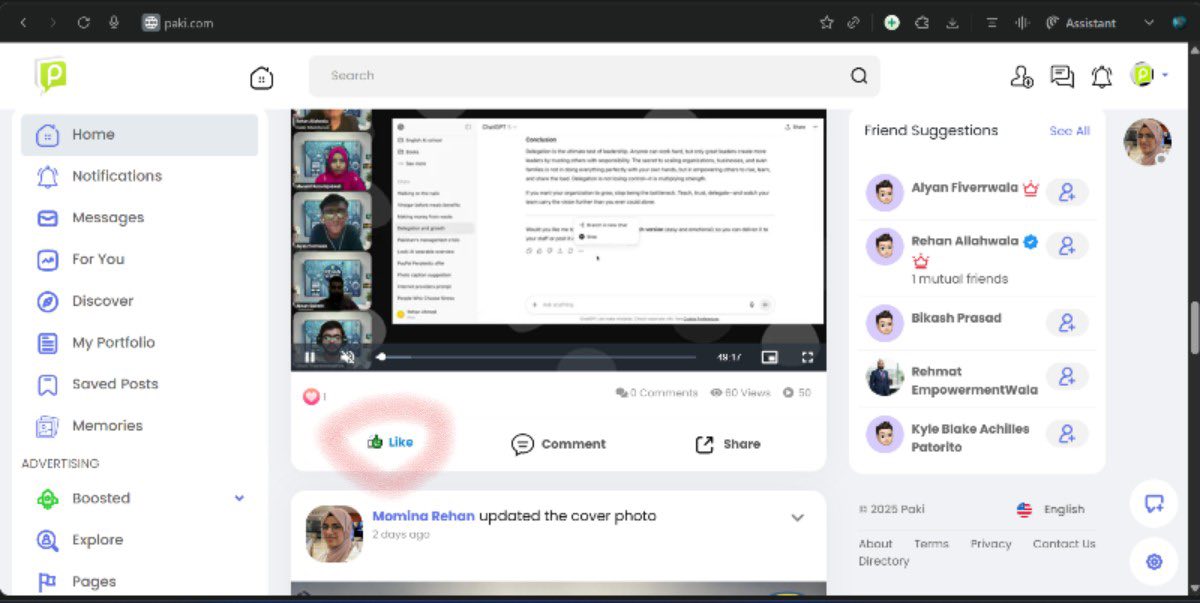Open options chevron on Momina Rehan post
The height and width of the screenshot is (603, 1200).
pyautogui.click(x=797, y=518)
